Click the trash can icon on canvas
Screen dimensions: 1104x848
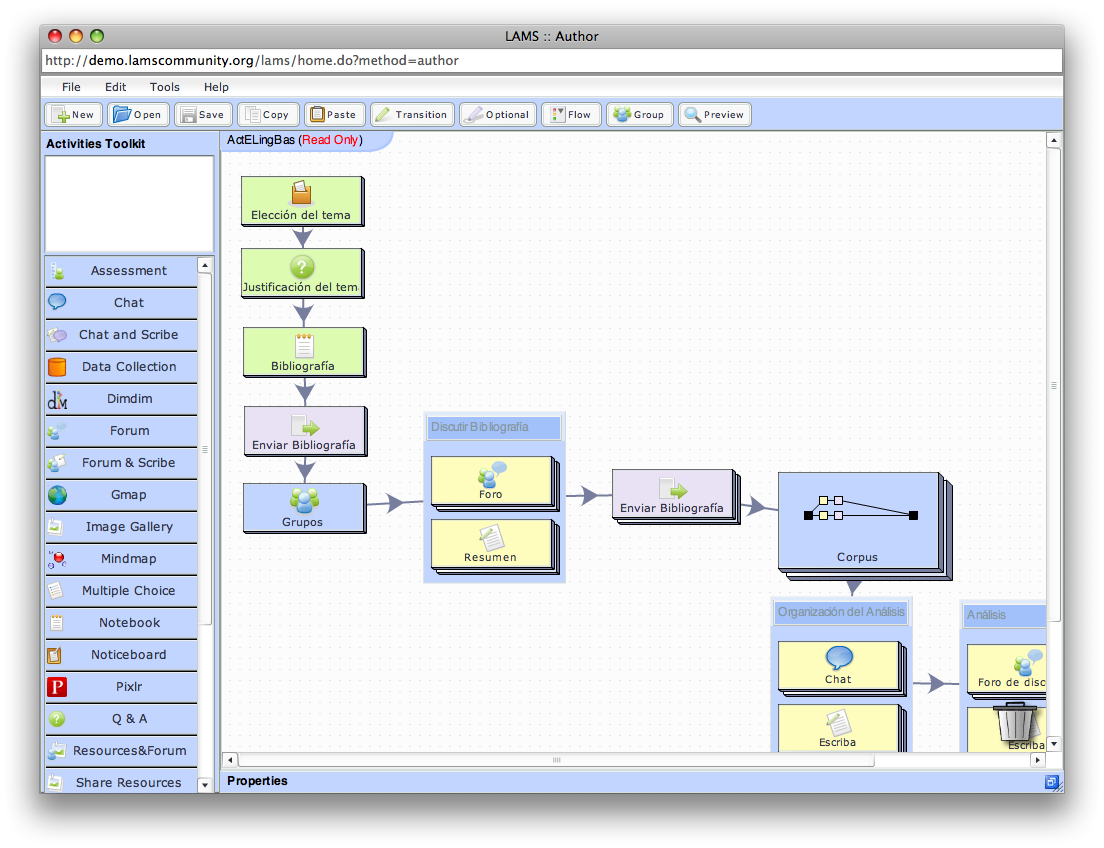pyautogui.click(x=1016, y=722)
